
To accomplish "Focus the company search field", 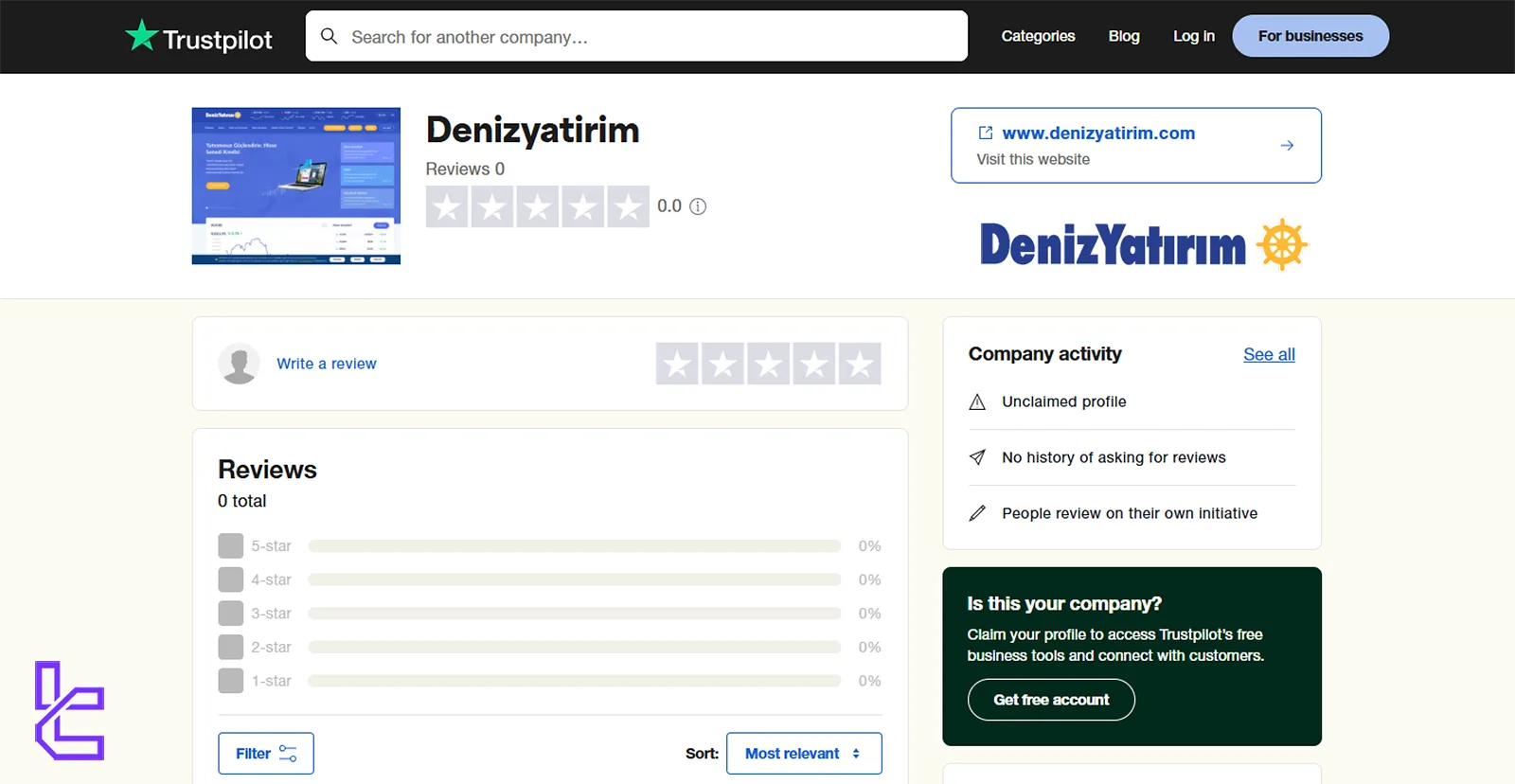I will [x=636, y=36].
